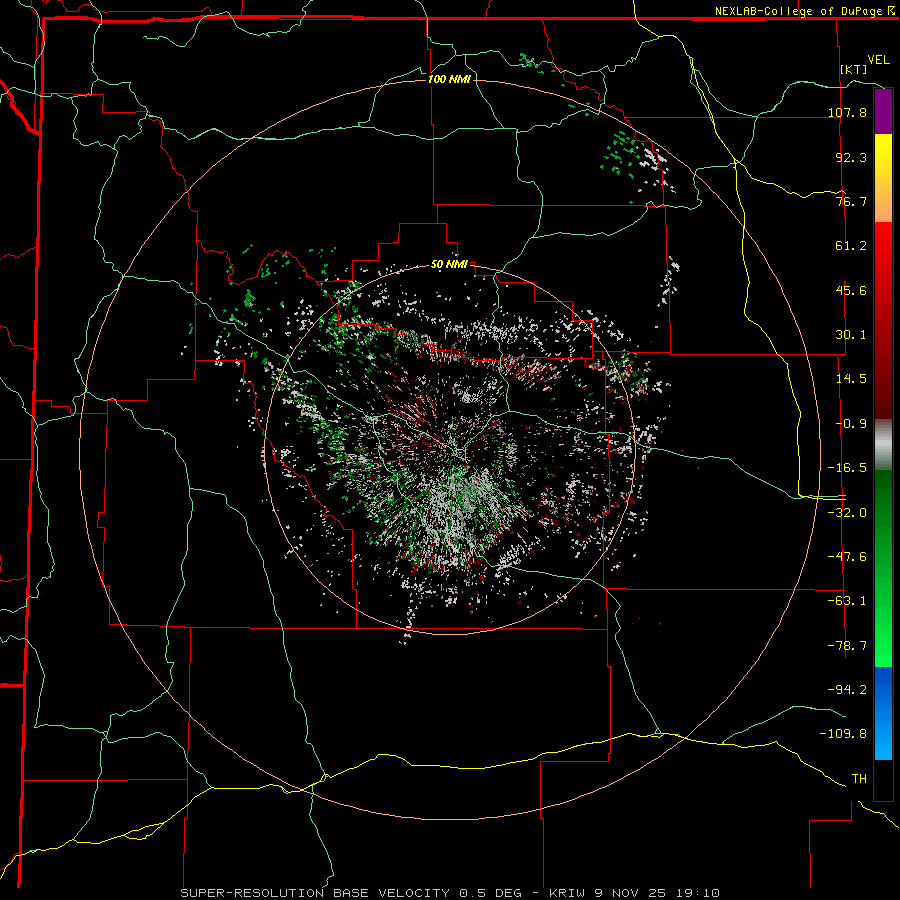
Task: Click the -0.9 legend value
Action: coord(851,424)
